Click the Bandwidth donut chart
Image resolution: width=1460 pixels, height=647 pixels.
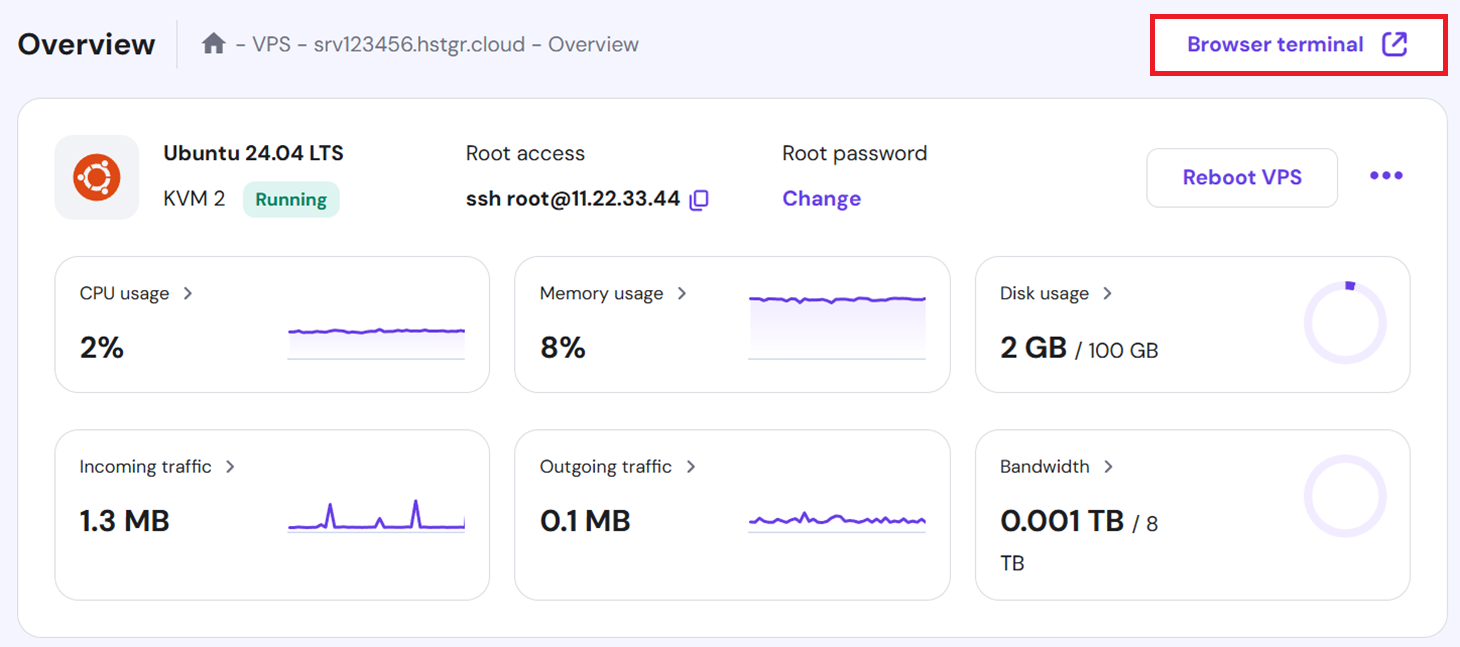[1345, 496]
